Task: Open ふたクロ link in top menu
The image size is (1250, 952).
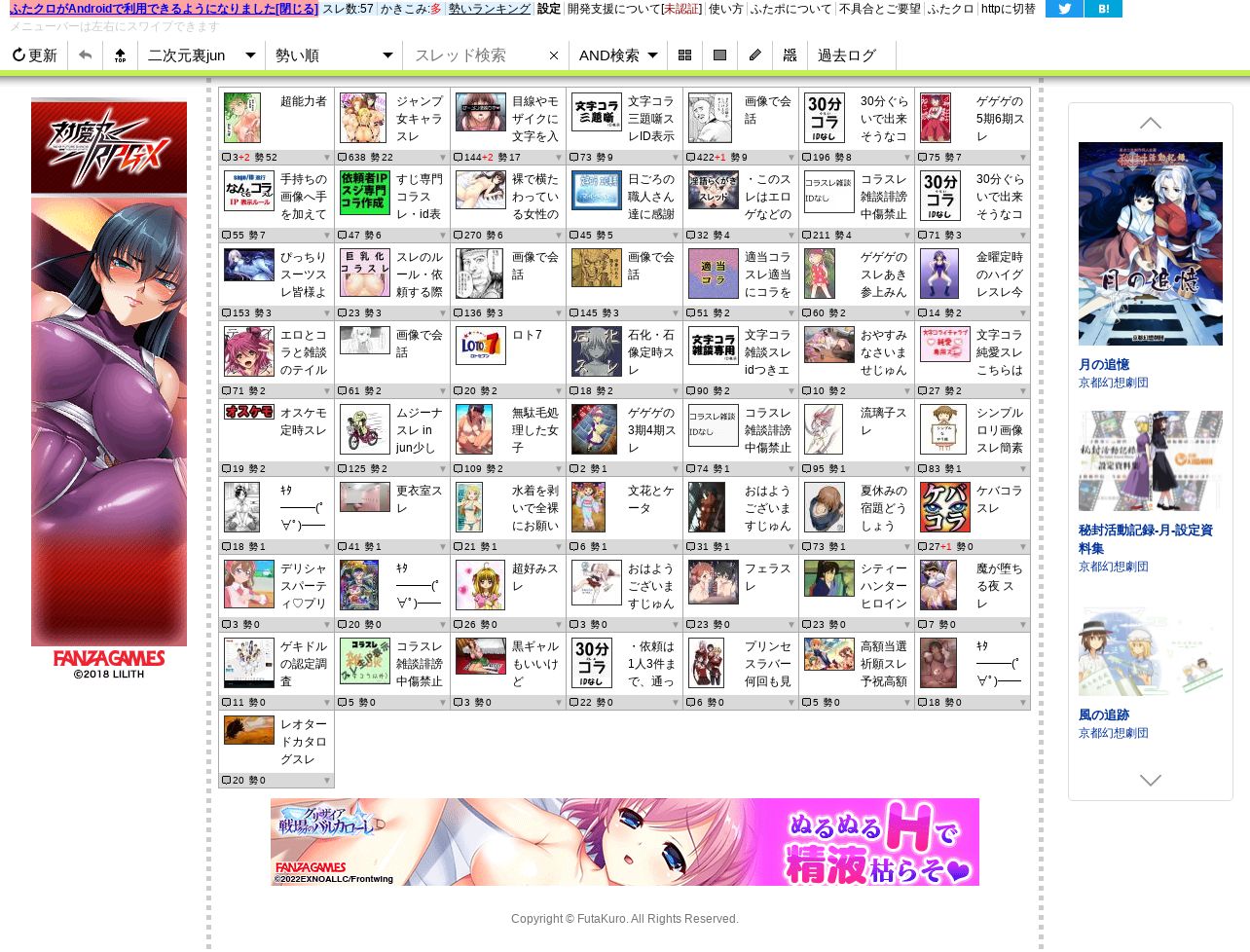Action: [x=950, y=9]
